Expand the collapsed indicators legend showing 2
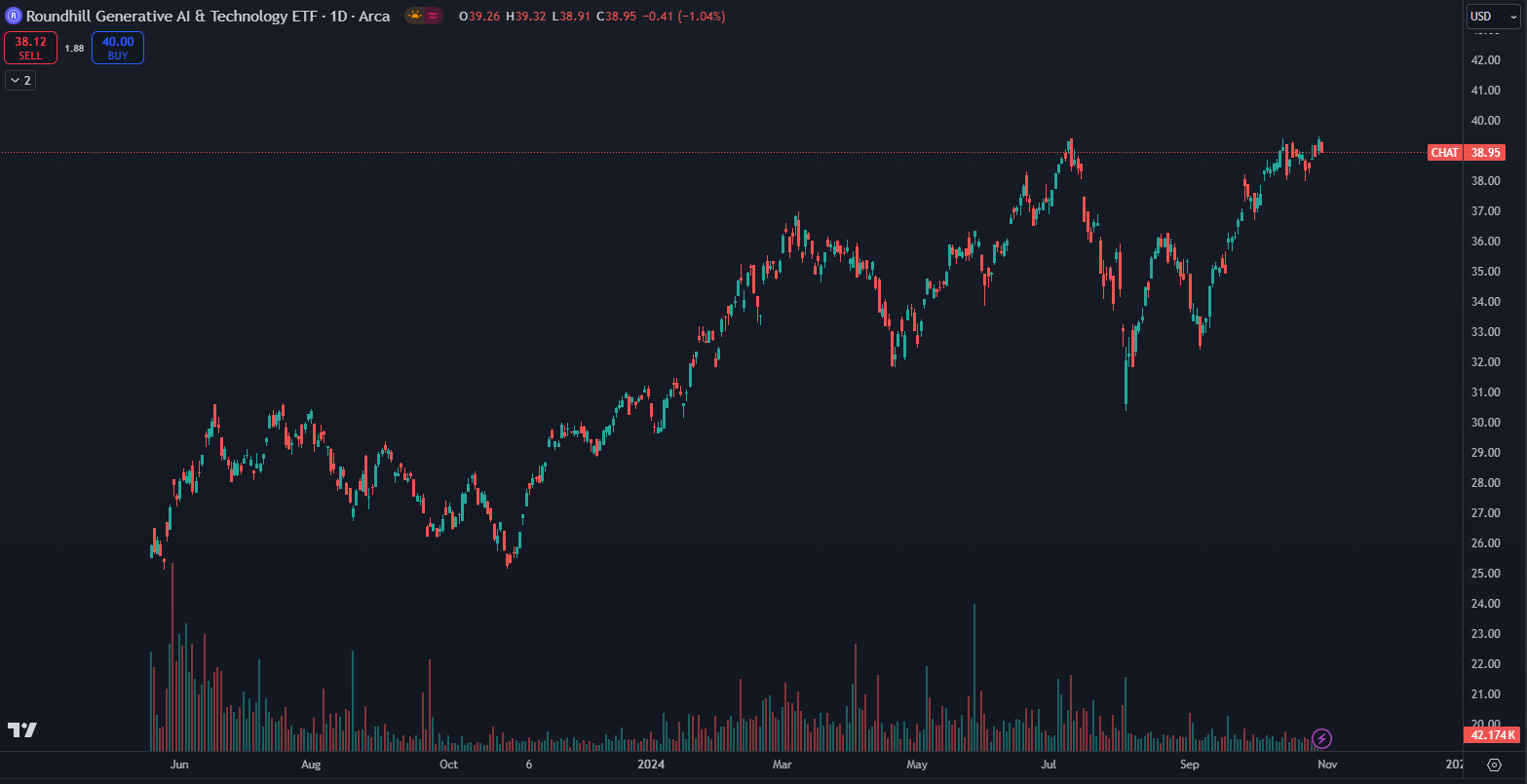The height and width of the screenshot is (784, 1527). pyautogui.click(x=20, y=80)
